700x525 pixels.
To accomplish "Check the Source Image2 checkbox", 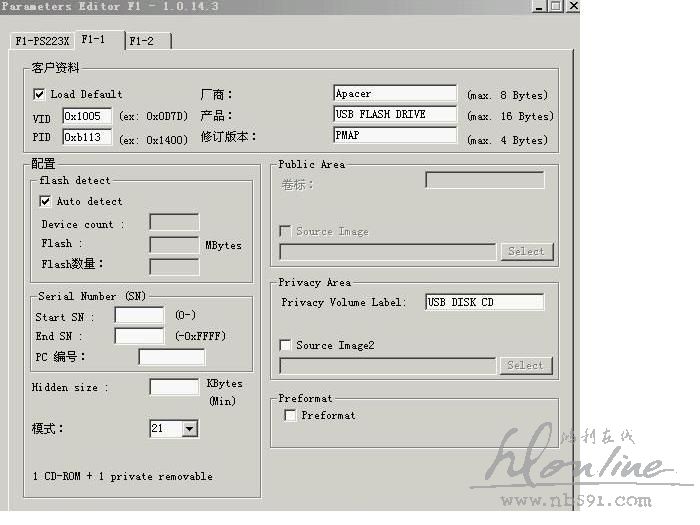I will 285,345.
